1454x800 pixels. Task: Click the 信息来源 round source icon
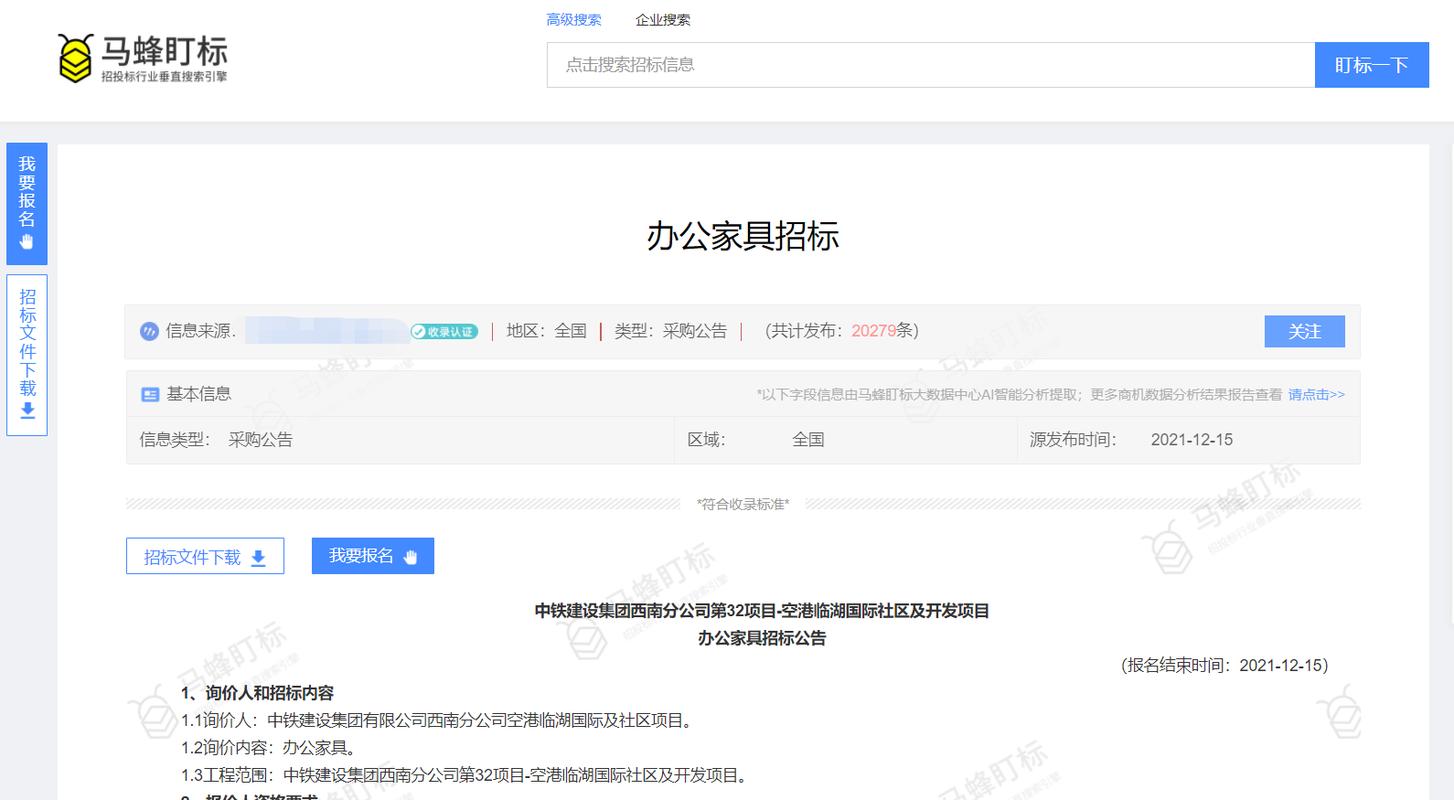149,331
